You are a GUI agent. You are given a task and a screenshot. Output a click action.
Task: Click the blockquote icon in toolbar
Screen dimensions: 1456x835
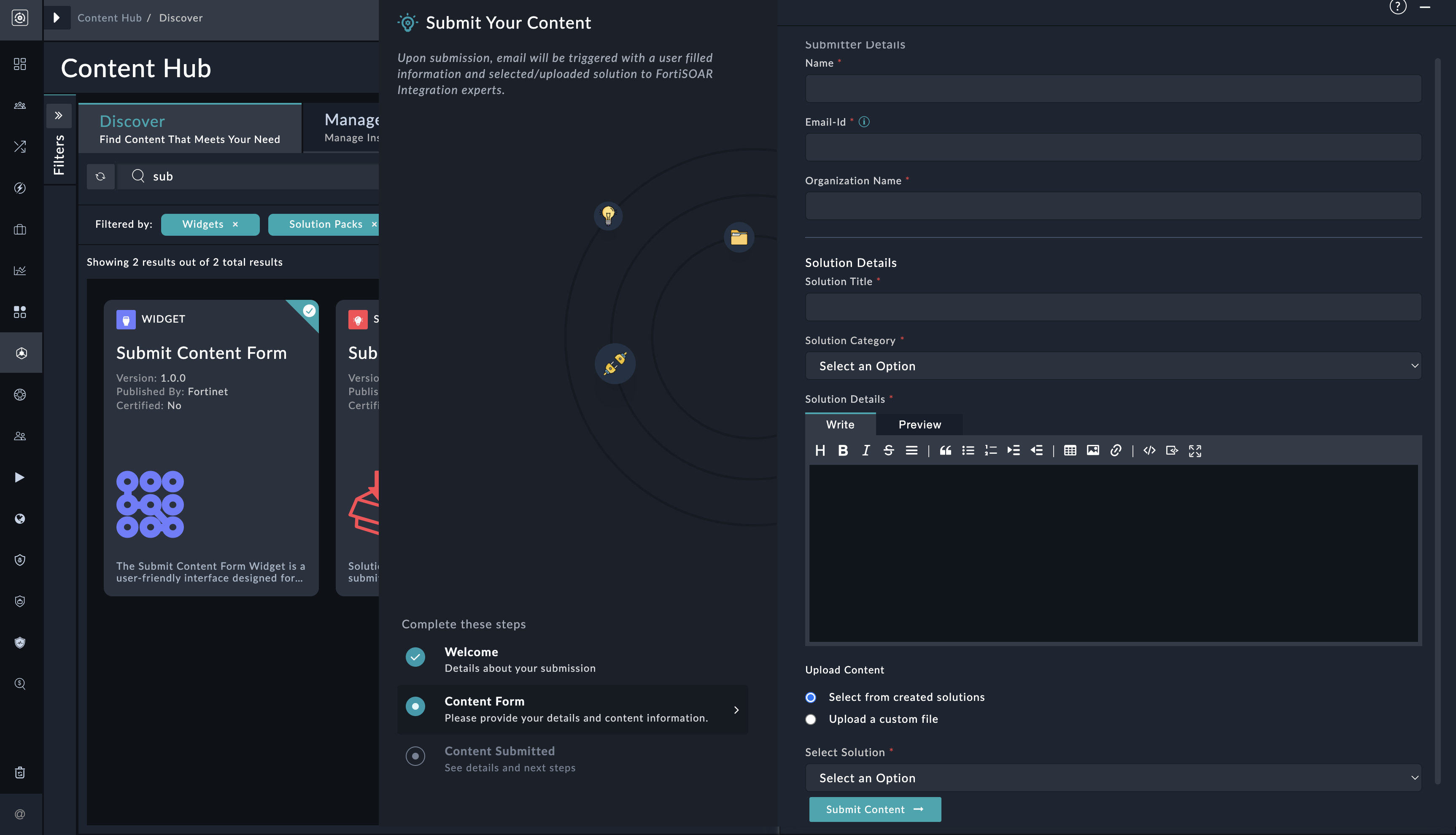[x=945, y=451]
